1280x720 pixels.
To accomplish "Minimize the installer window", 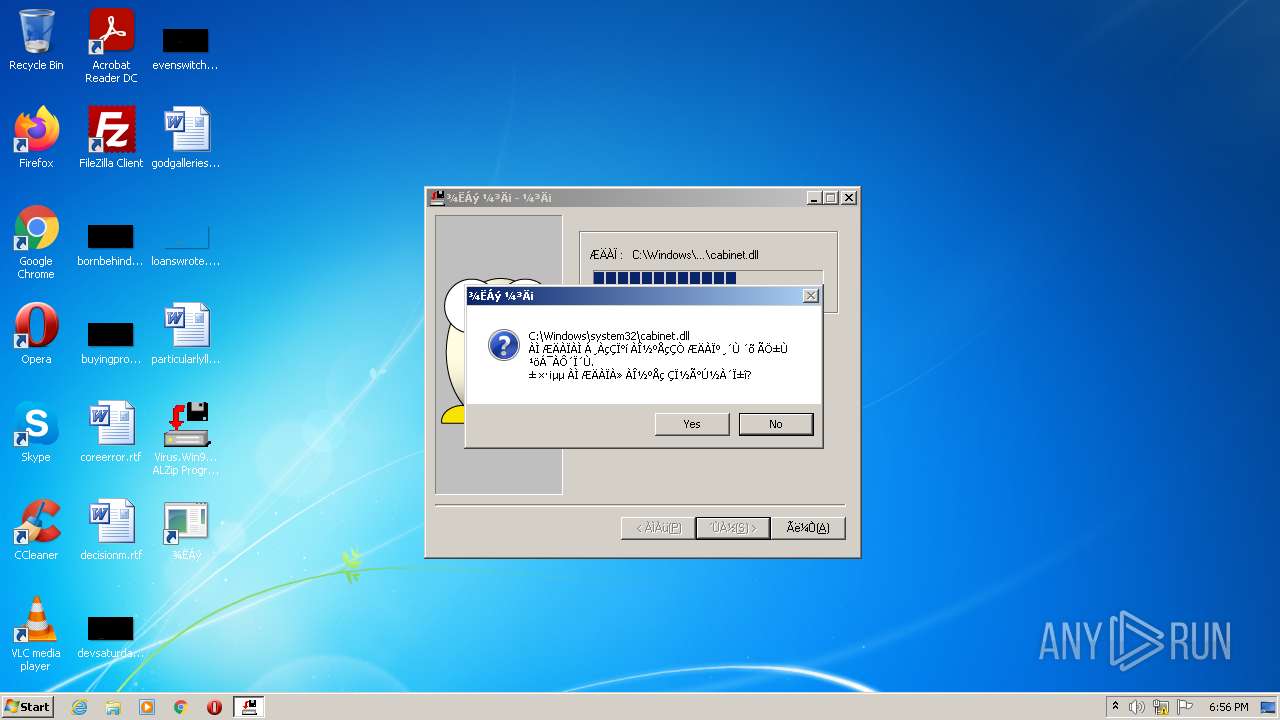I will point(814,198).
